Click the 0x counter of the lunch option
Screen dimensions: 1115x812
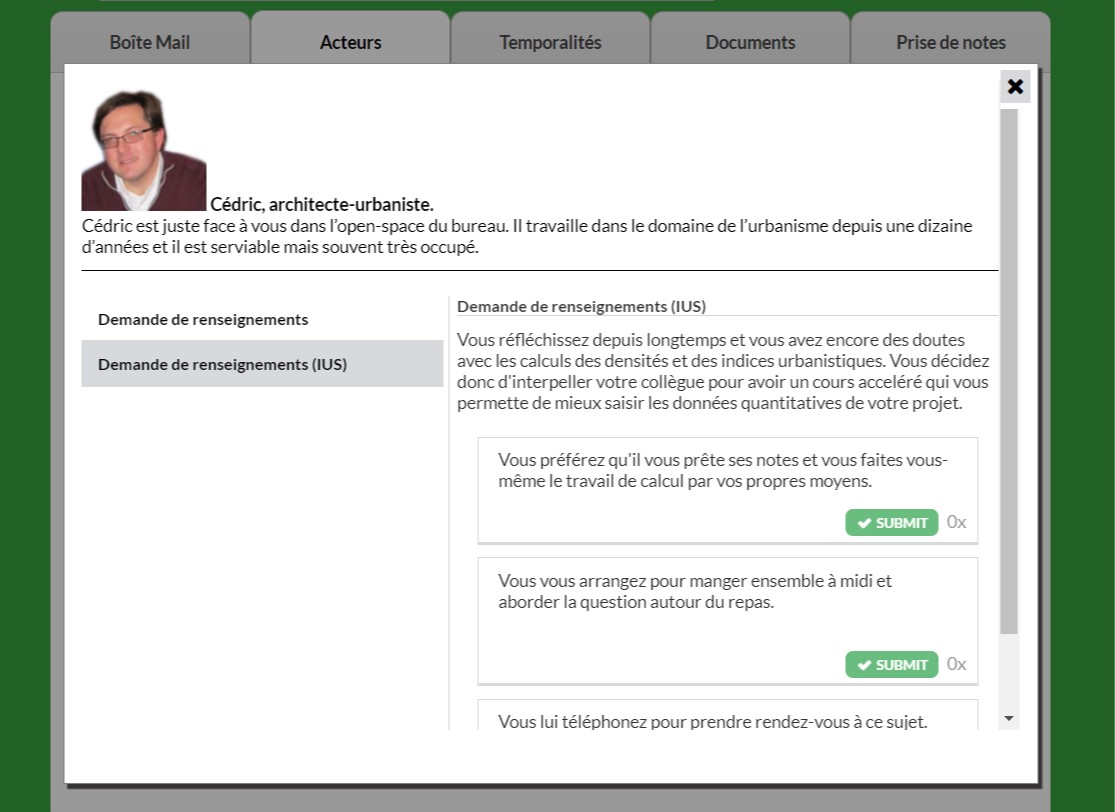point(957,664)
